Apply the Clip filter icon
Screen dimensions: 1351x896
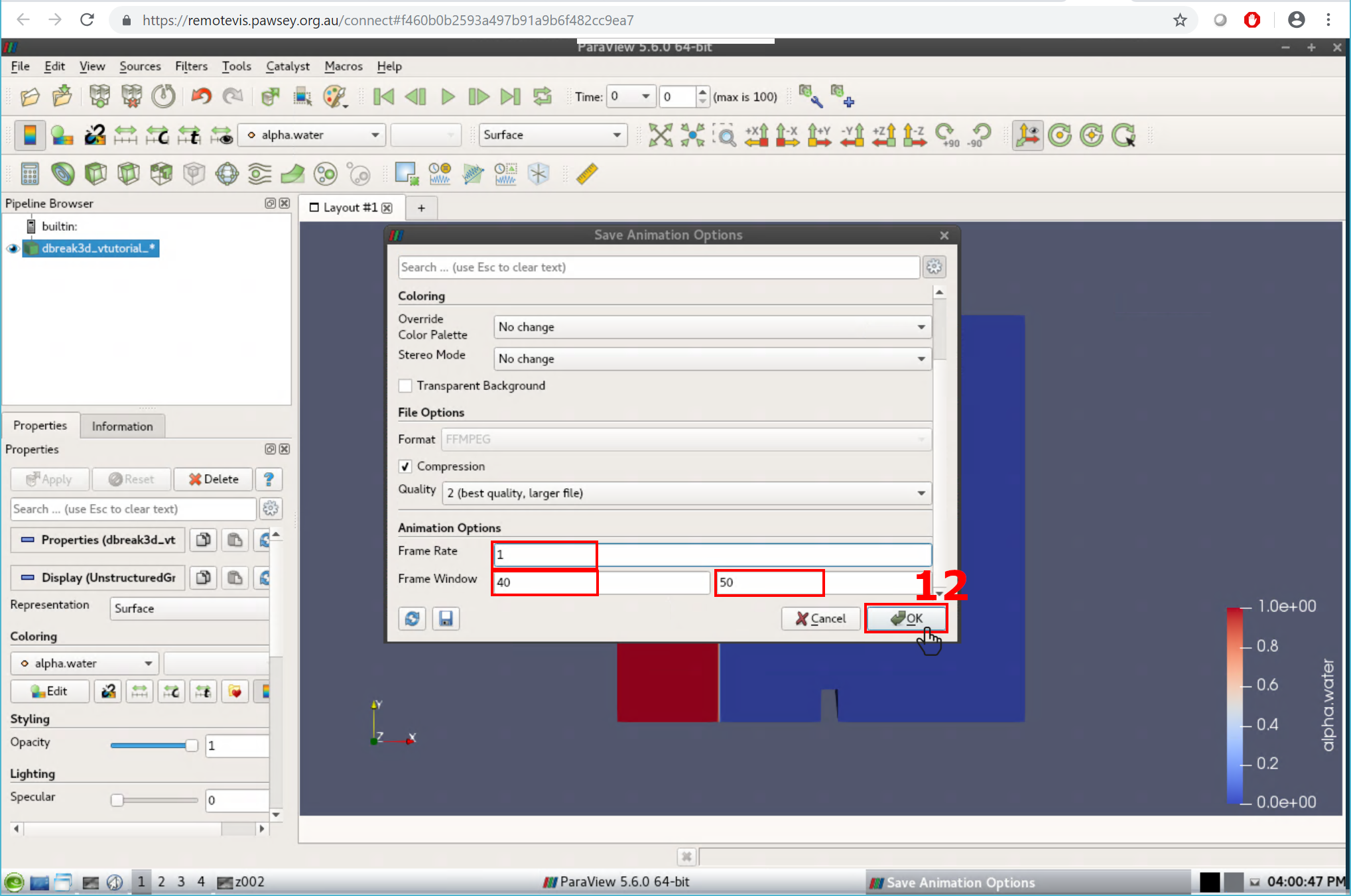(x=96, y=174)
